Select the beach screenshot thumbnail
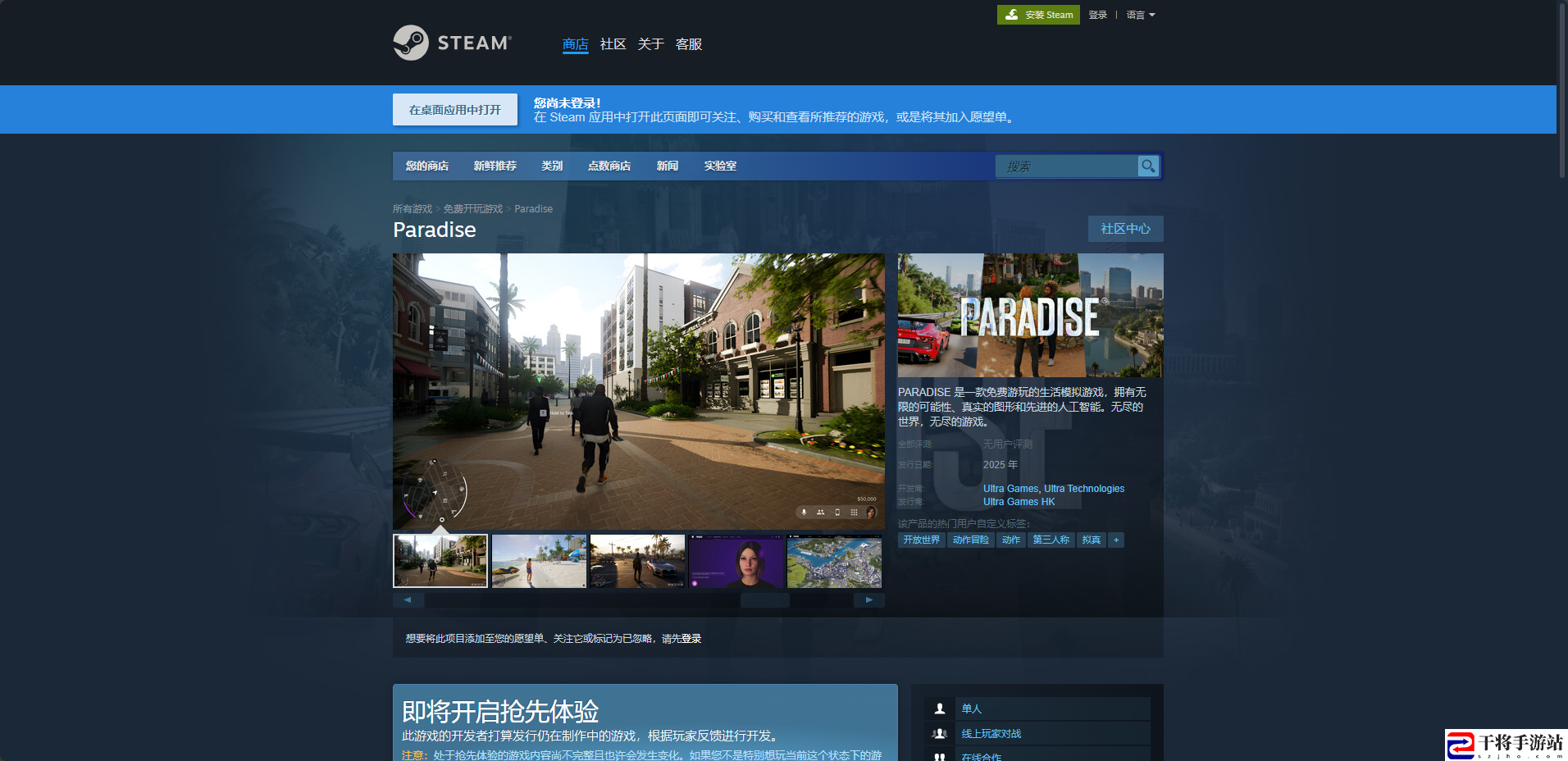 [x=539, y=561]
